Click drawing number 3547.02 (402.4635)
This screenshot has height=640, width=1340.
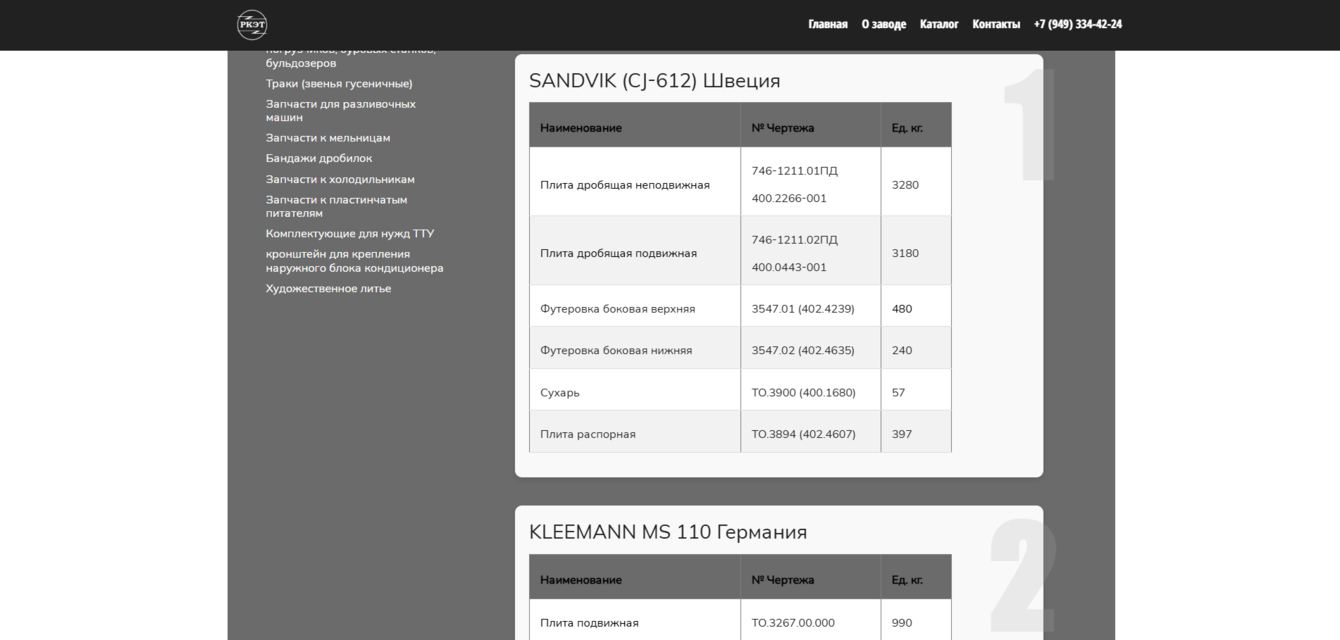pyautogui.click(x=803, y=351)
